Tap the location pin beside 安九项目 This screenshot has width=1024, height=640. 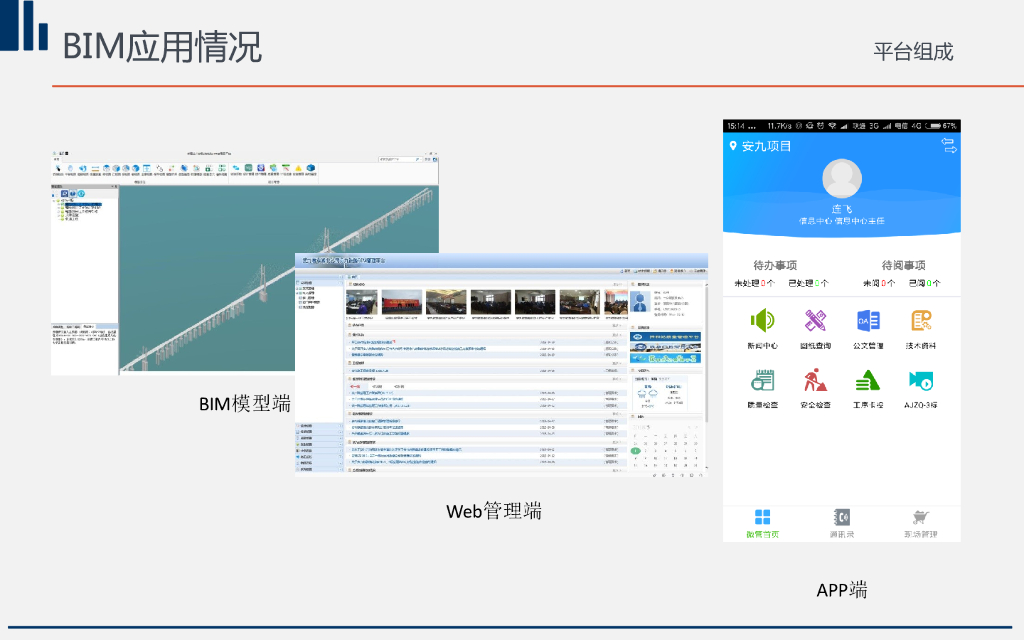click(x=733, y=146)
